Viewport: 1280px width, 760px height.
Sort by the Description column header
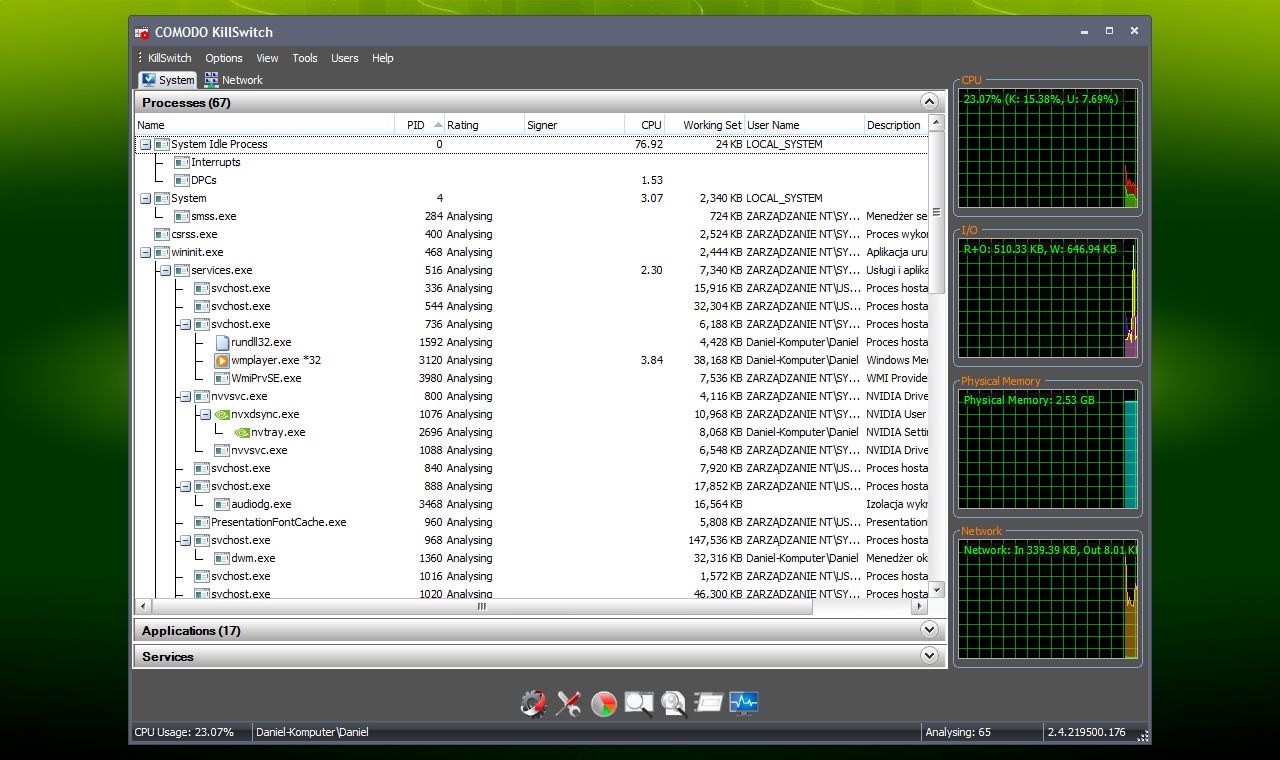pyautogui.click(x=896, y=125)
